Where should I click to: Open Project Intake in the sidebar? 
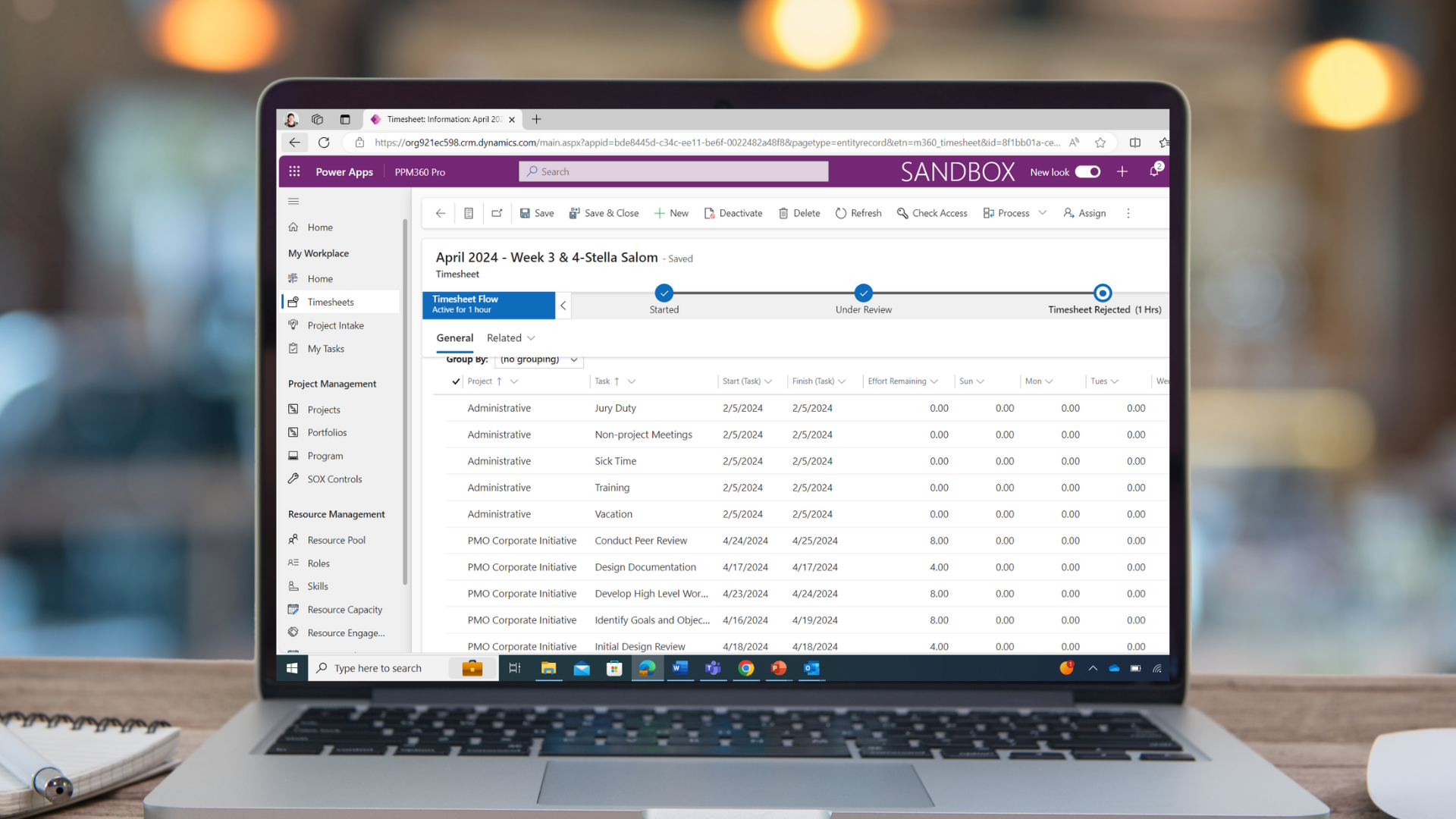coord(335,325)
